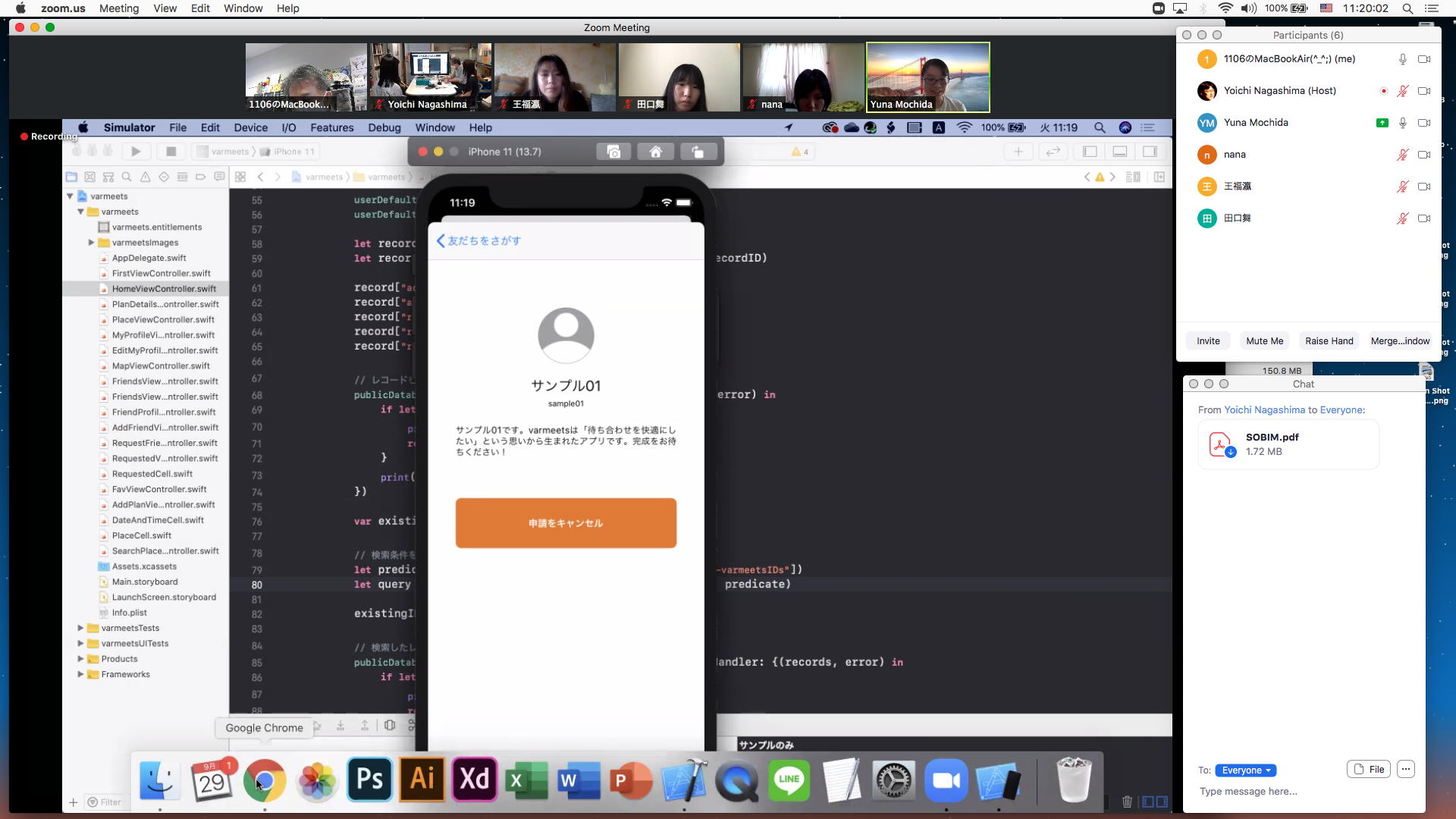The height and width of the screenshot is (819, 1456).
Task: Open the Meeting menu in menu bar
Action: pos(119,8)
